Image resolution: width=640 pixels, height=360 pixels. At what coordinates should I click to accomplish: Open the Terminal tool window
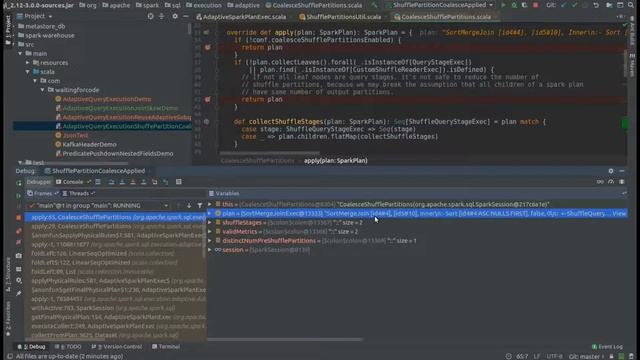coord(166,347)
